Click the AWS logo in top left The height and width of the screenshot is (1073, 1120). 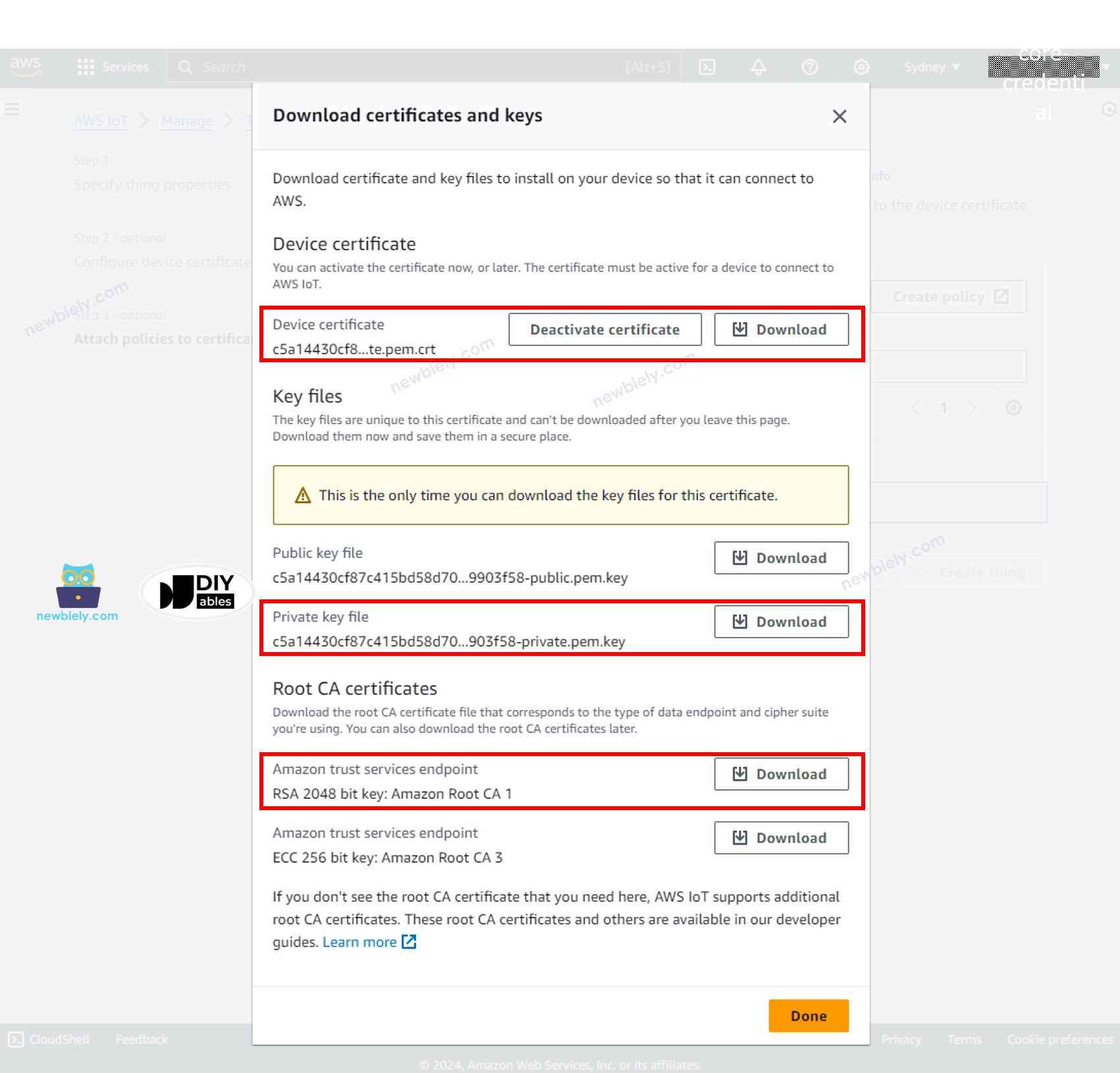(25, 65)
